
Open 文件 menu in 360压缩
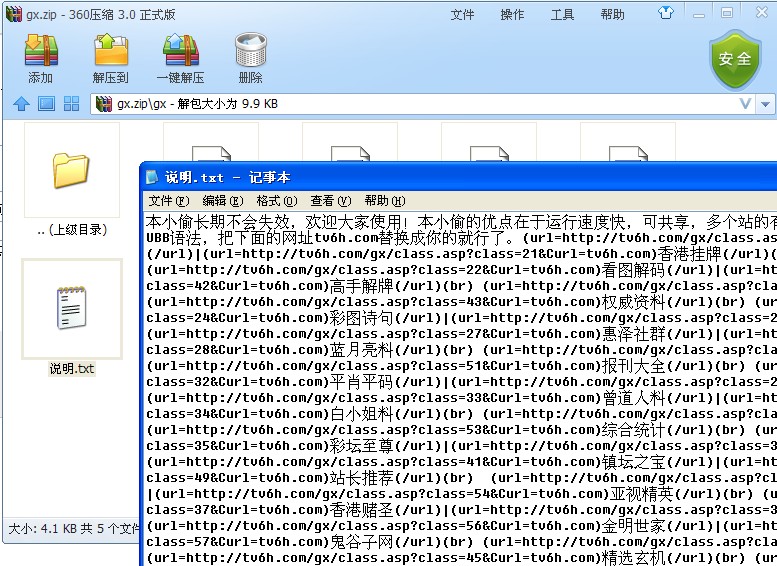click(x=462, y=15)
